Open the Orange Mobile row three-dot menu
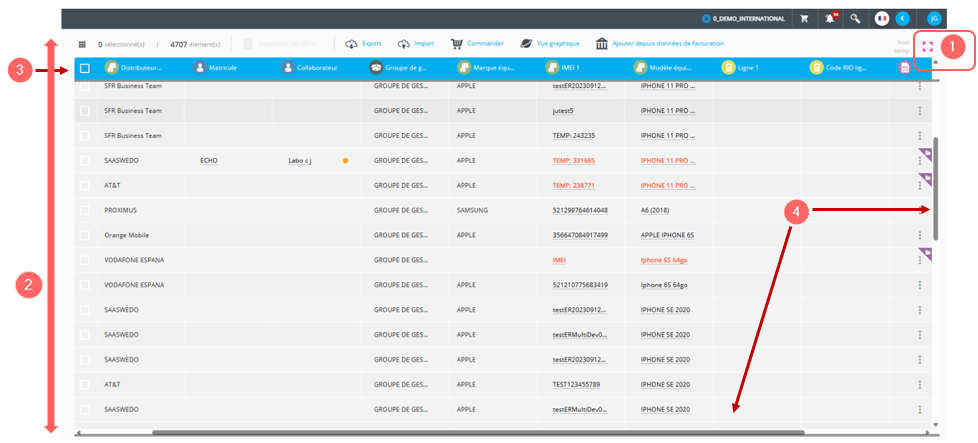Image resolution: width=978 pixels, height=443 pixels. [919, 235]
